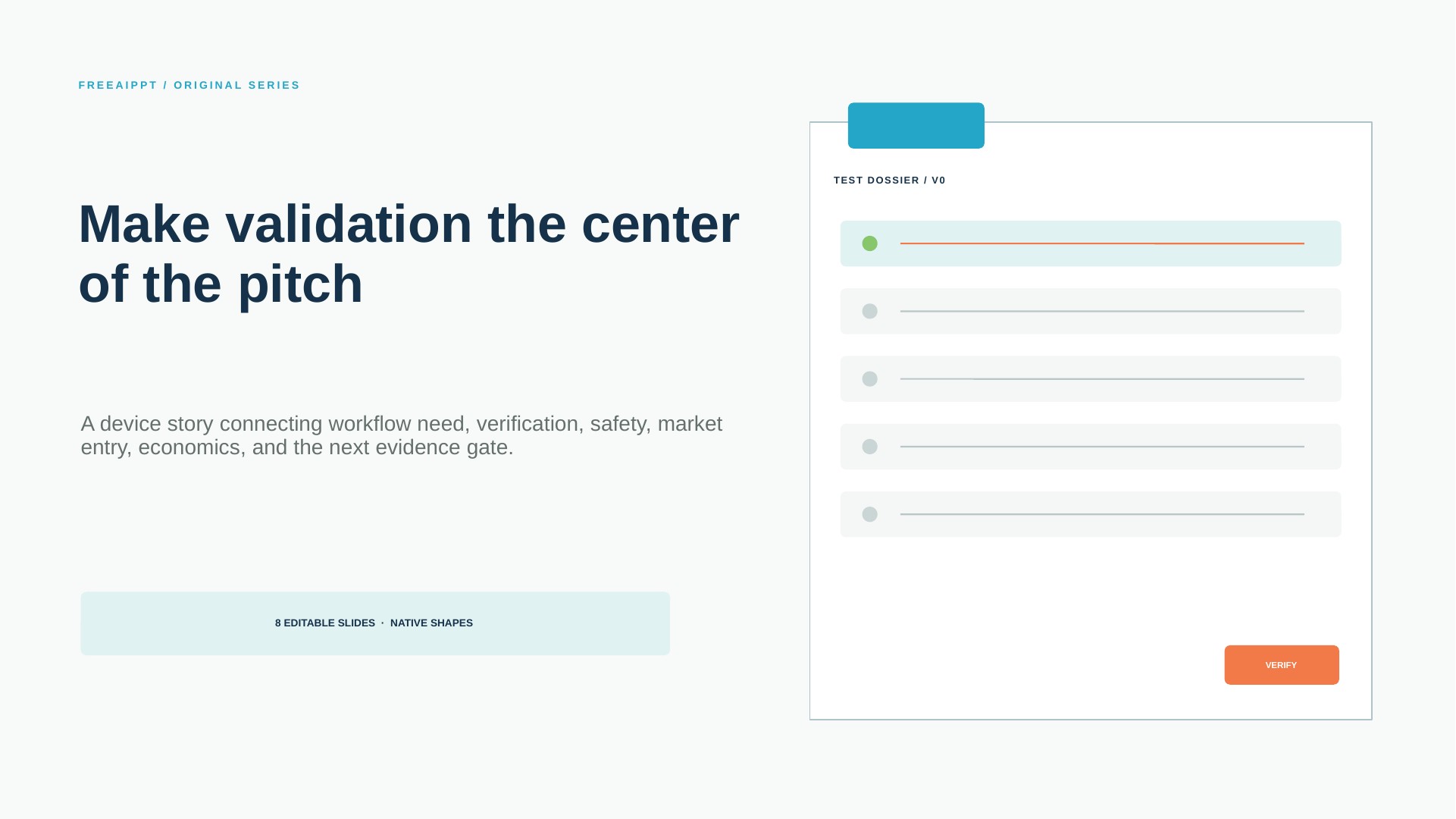Select the green status dot in the dossier
This screenshot has width=1456, height=819.
(869, 243)
